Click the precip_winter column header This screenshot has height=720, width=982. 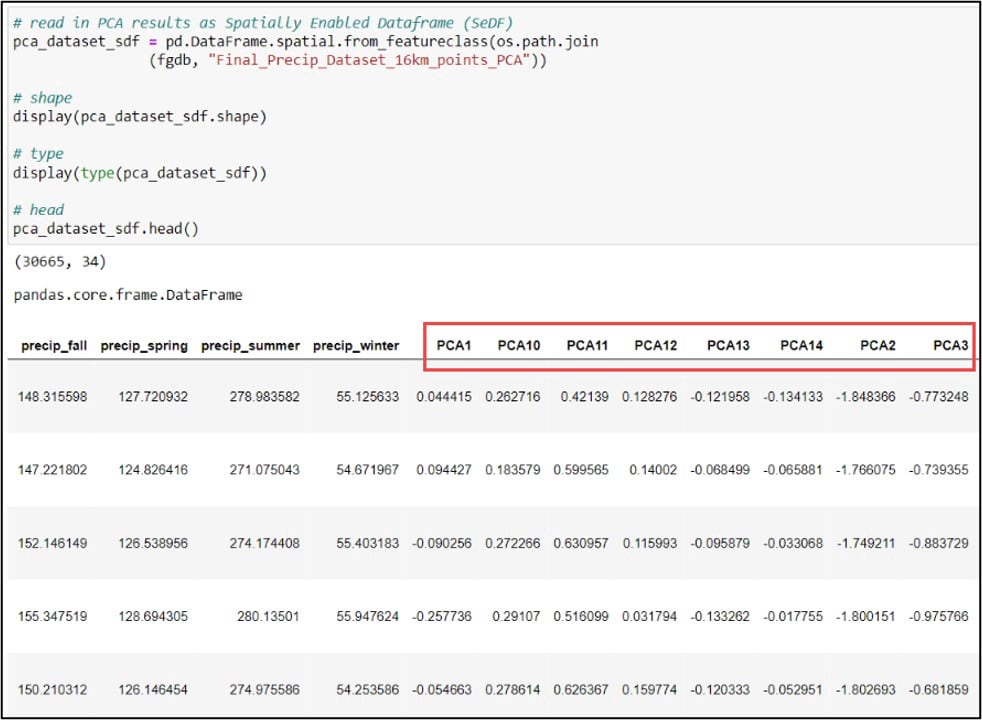[x=356, y=346]
